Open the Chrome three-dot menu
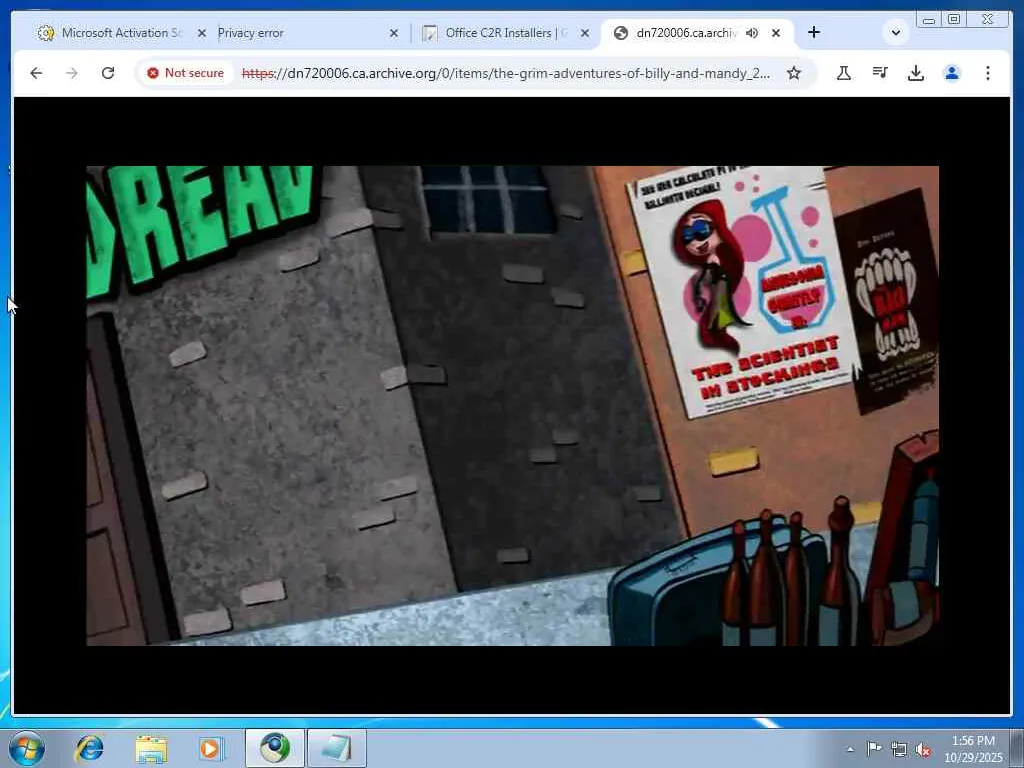The image size is (1024, 768). tap(987, 73)
